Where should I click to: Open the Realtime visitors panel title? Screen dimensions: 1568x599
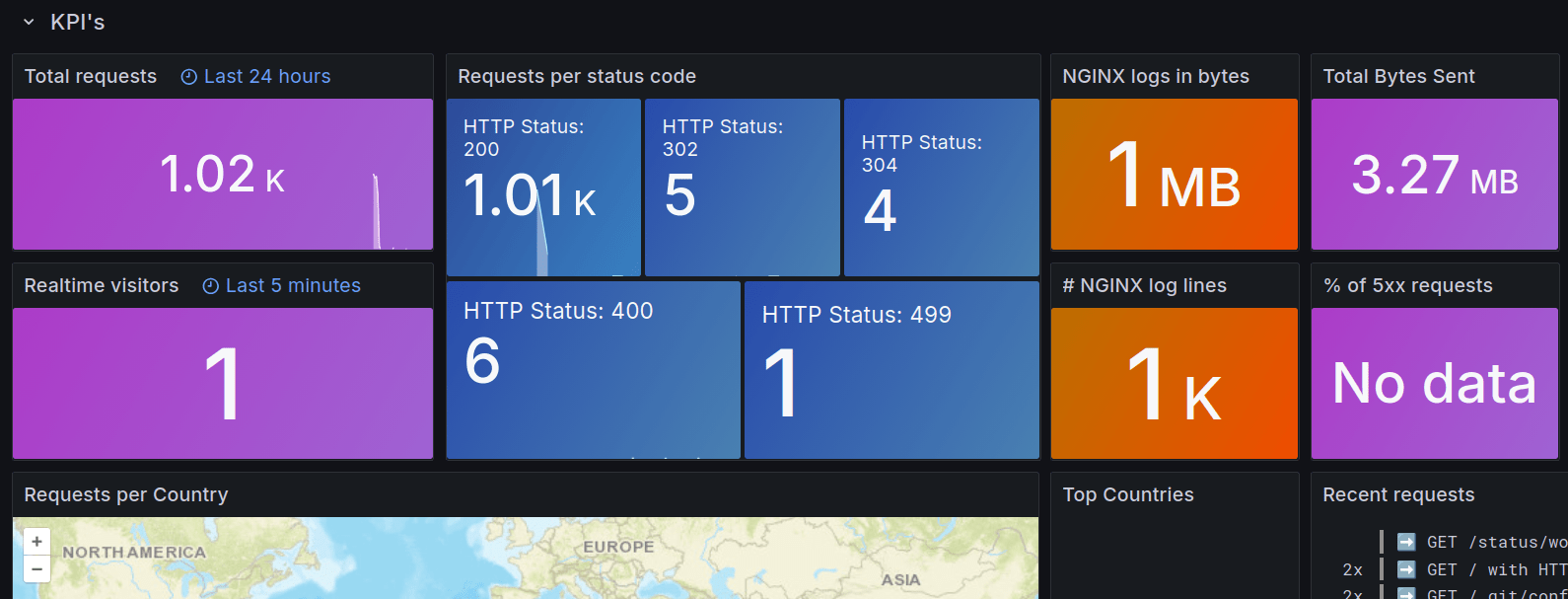(102, 286)
